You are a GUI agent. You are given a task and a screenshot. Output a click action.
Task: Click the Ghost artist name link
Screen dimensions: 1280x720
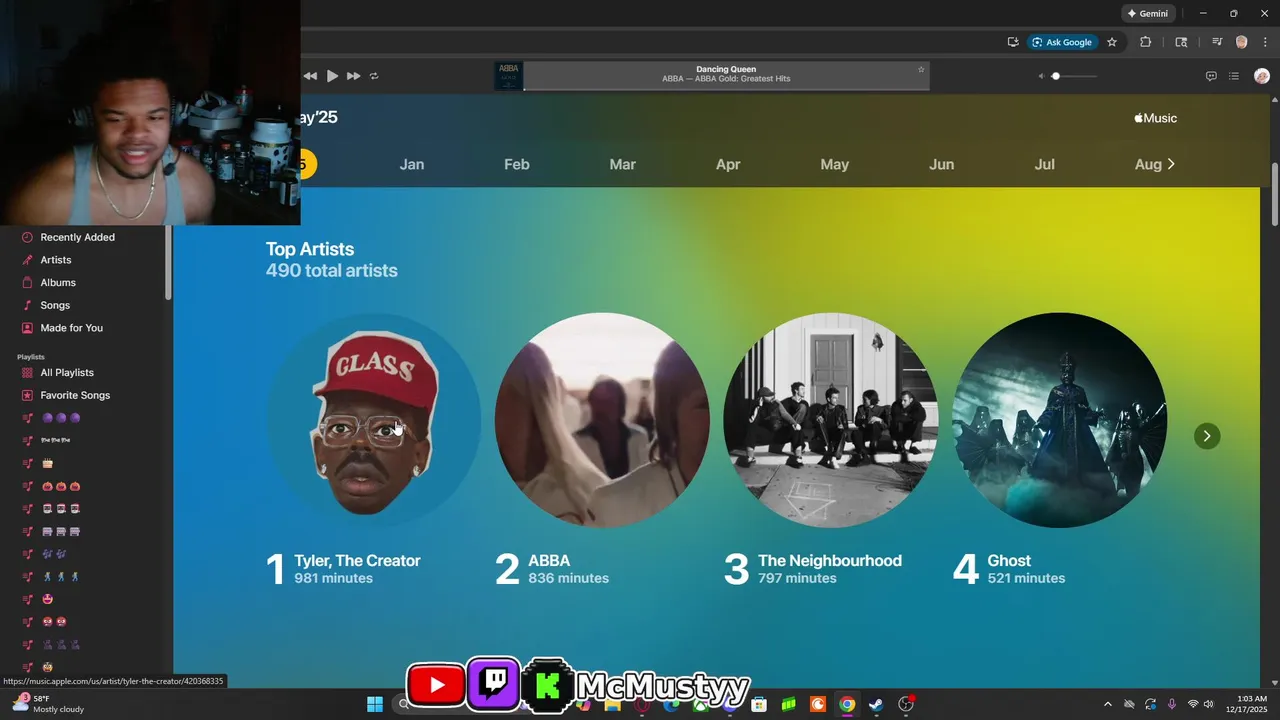click(x=1009, y=561)
